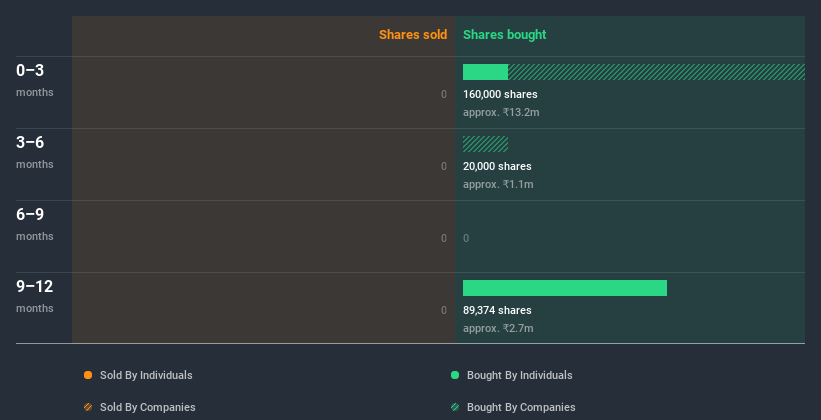
Task: Click the 9–12 months row label
Action: 35,296
